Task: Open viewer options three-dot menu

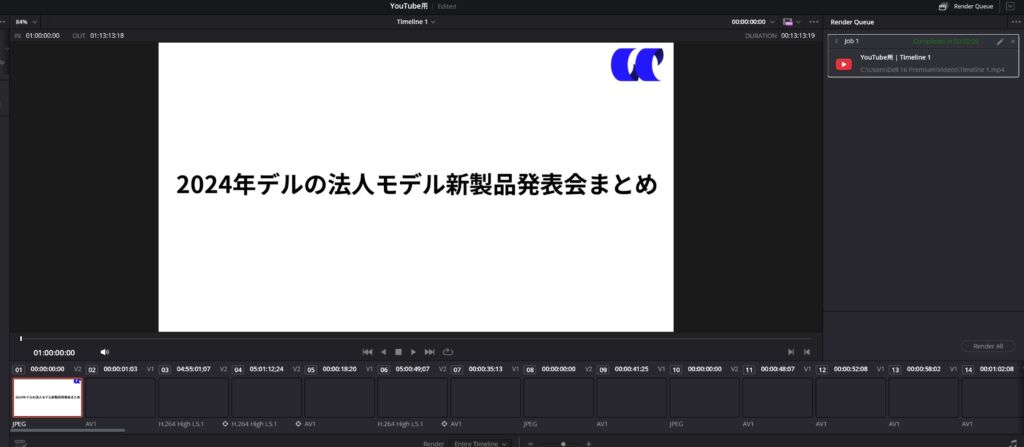Action: pos(813,22)
